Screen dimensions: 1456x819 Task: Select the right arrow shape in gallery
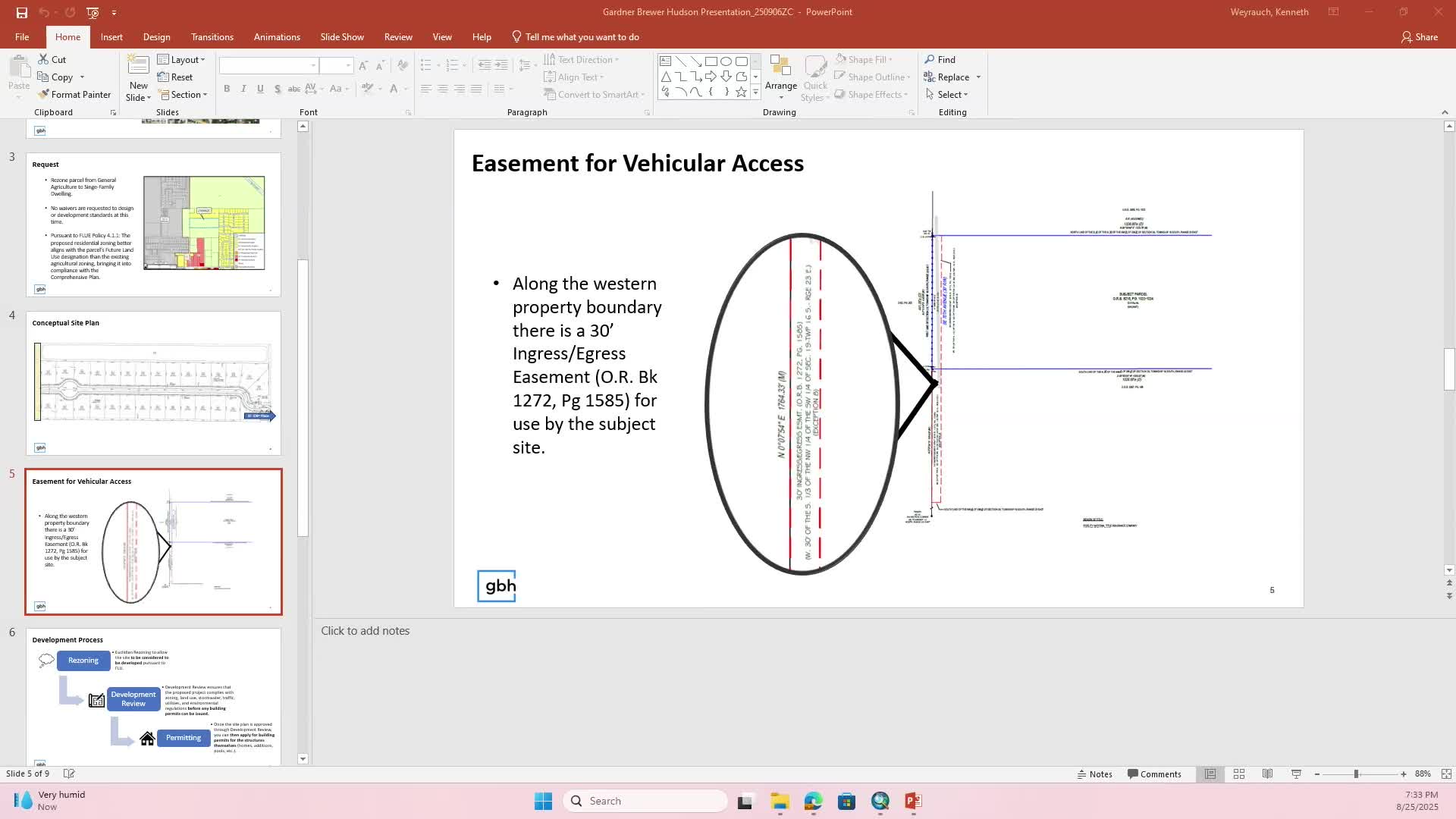point(711,77)
